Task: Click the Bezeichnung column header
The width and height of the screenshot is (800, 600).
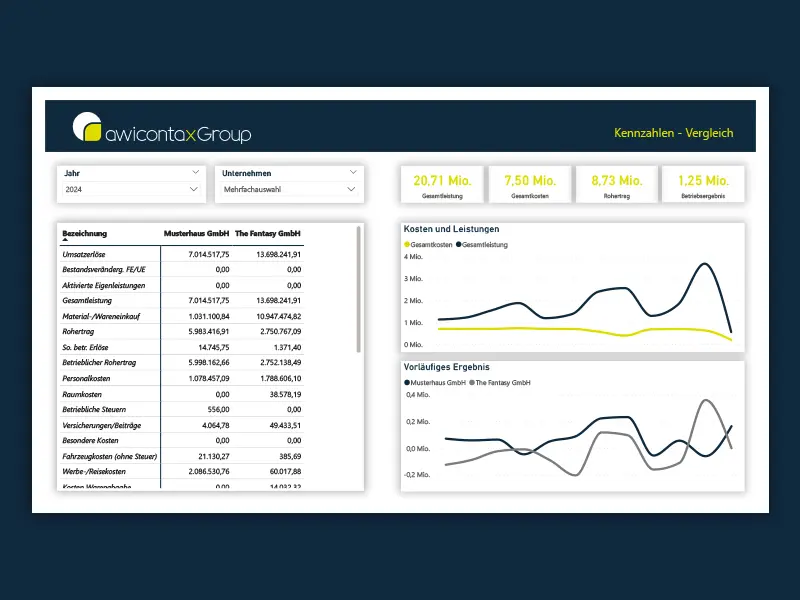Action: click(84, 234)
